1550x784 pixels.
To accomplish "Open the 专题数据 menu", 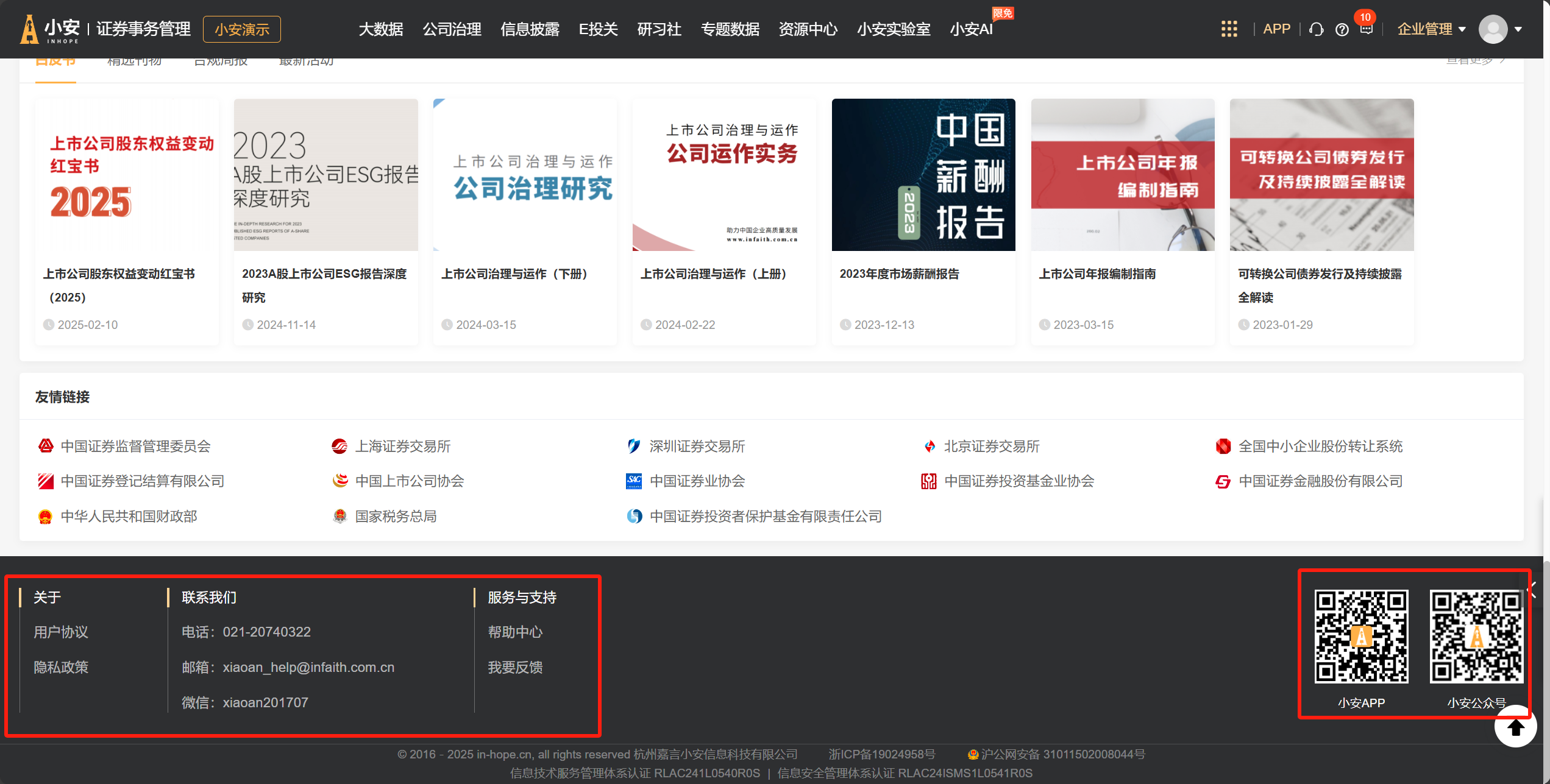I will [x=730, y=29].
